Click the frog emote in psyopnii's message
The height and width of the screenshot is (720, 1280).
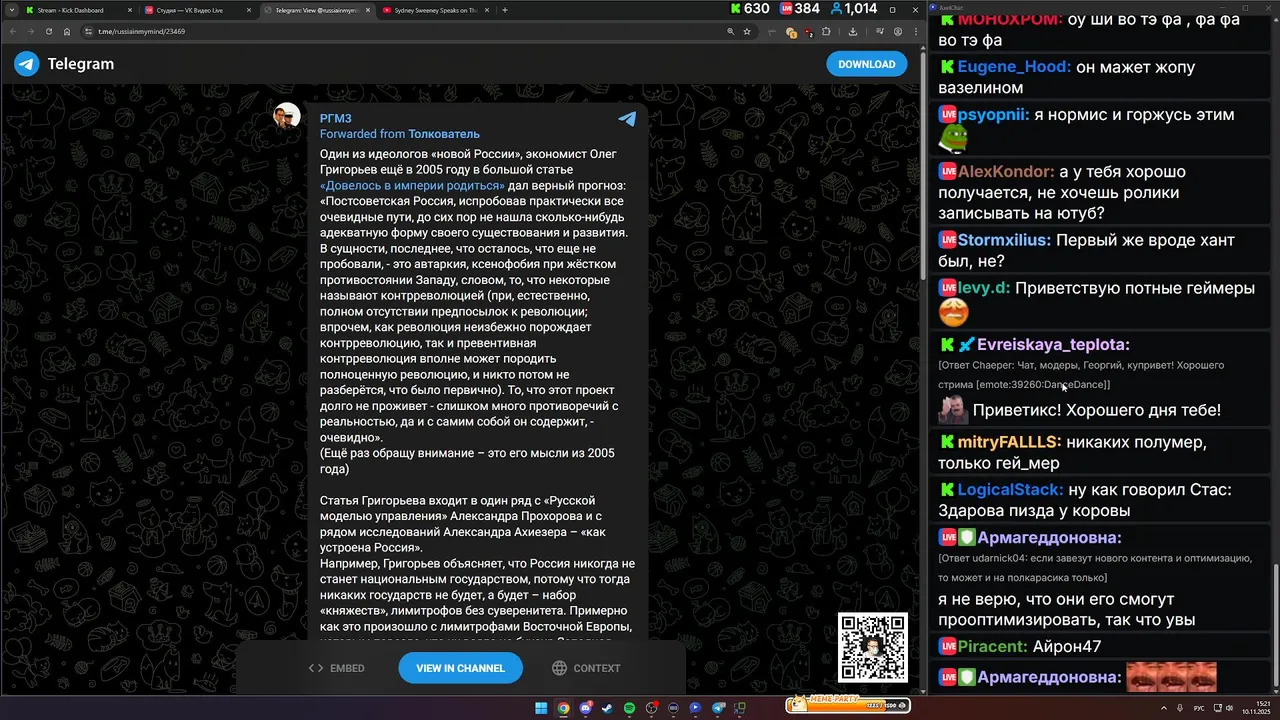[x=953, y=137]
